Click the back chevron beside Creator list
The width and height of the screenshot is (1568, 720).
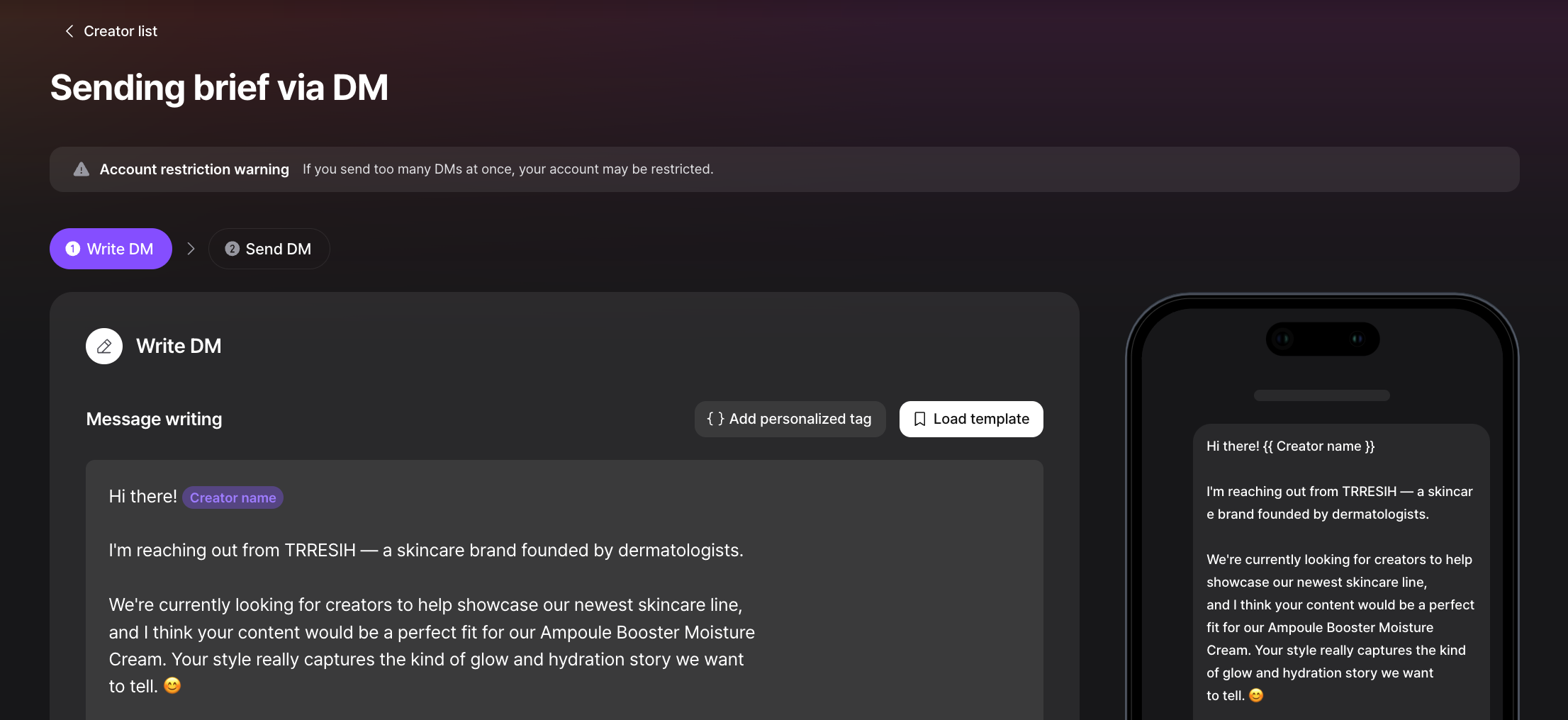click(69, 31)
